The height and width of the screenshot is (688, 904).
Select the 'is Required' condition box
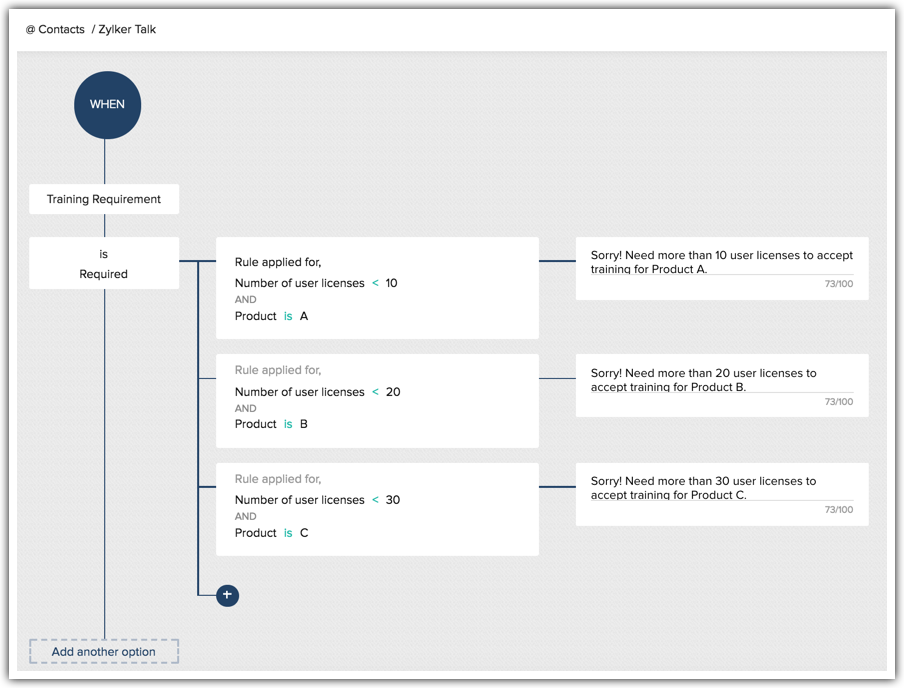click(x=104, y=264)
